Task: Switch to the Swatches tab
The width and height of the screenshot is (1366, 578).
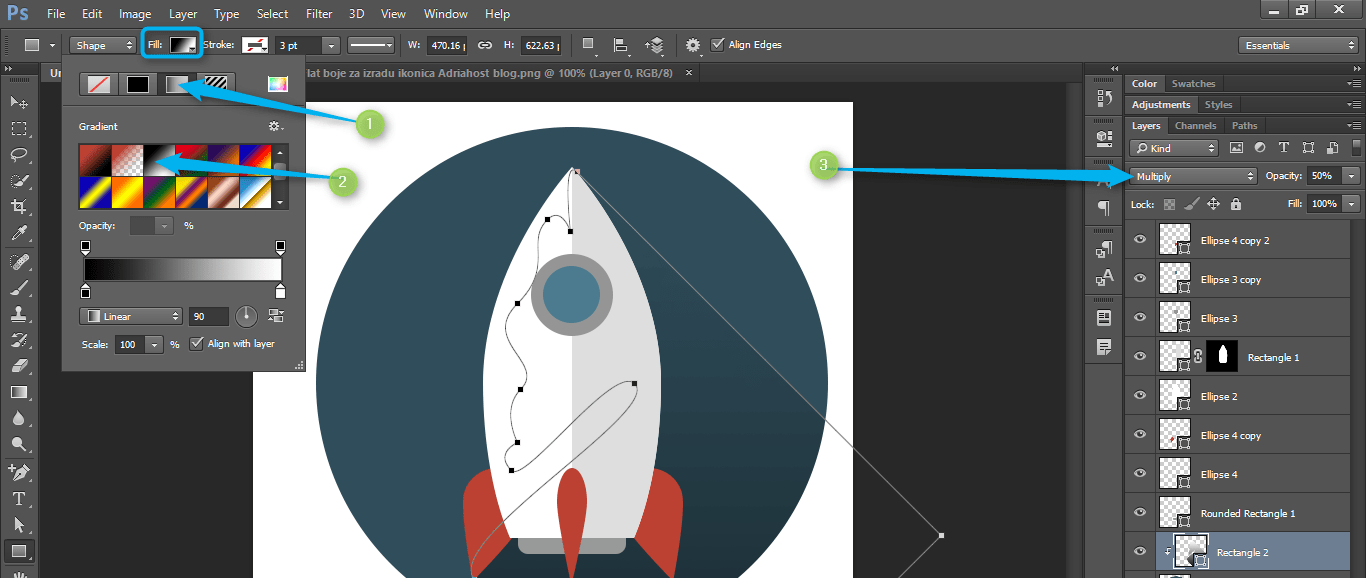Action: (1193, 84)
